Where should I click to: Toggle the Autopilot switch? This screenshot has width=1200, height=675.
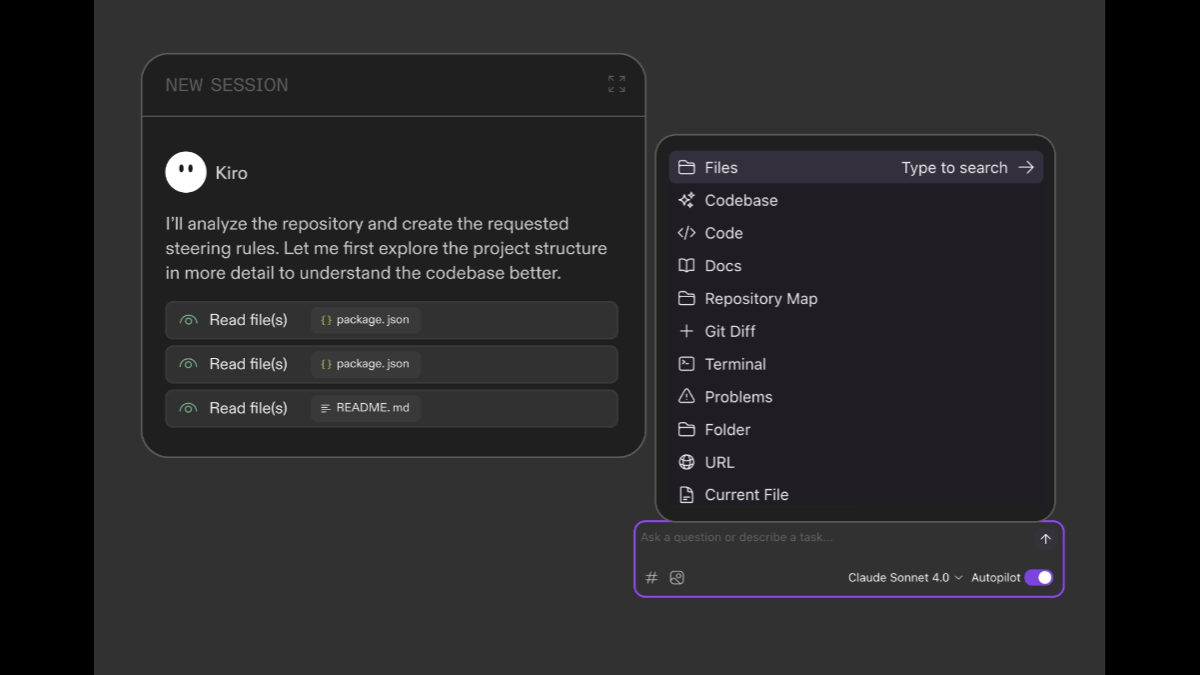click(1038, 578)
